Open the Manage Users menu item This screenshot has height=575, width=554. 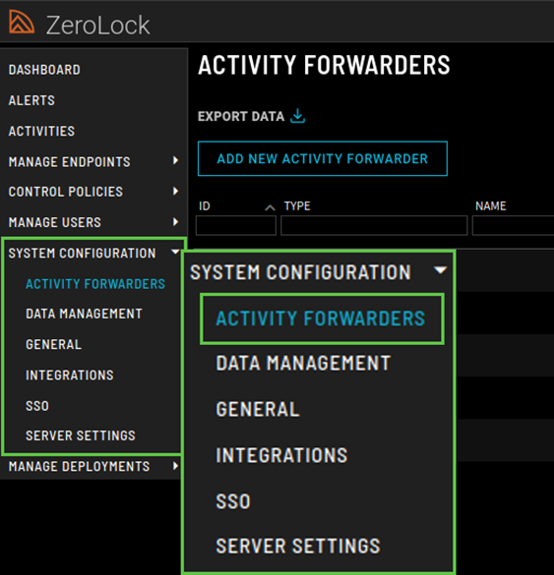[x=55, y=222]
